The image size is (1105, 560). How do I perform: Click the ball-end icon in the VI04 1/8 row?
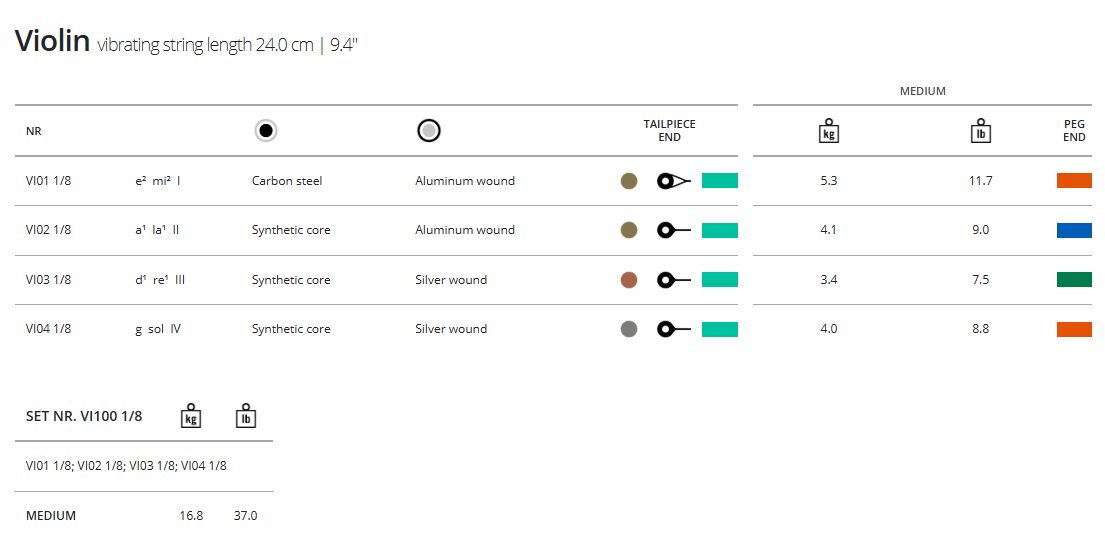[673, 329]
